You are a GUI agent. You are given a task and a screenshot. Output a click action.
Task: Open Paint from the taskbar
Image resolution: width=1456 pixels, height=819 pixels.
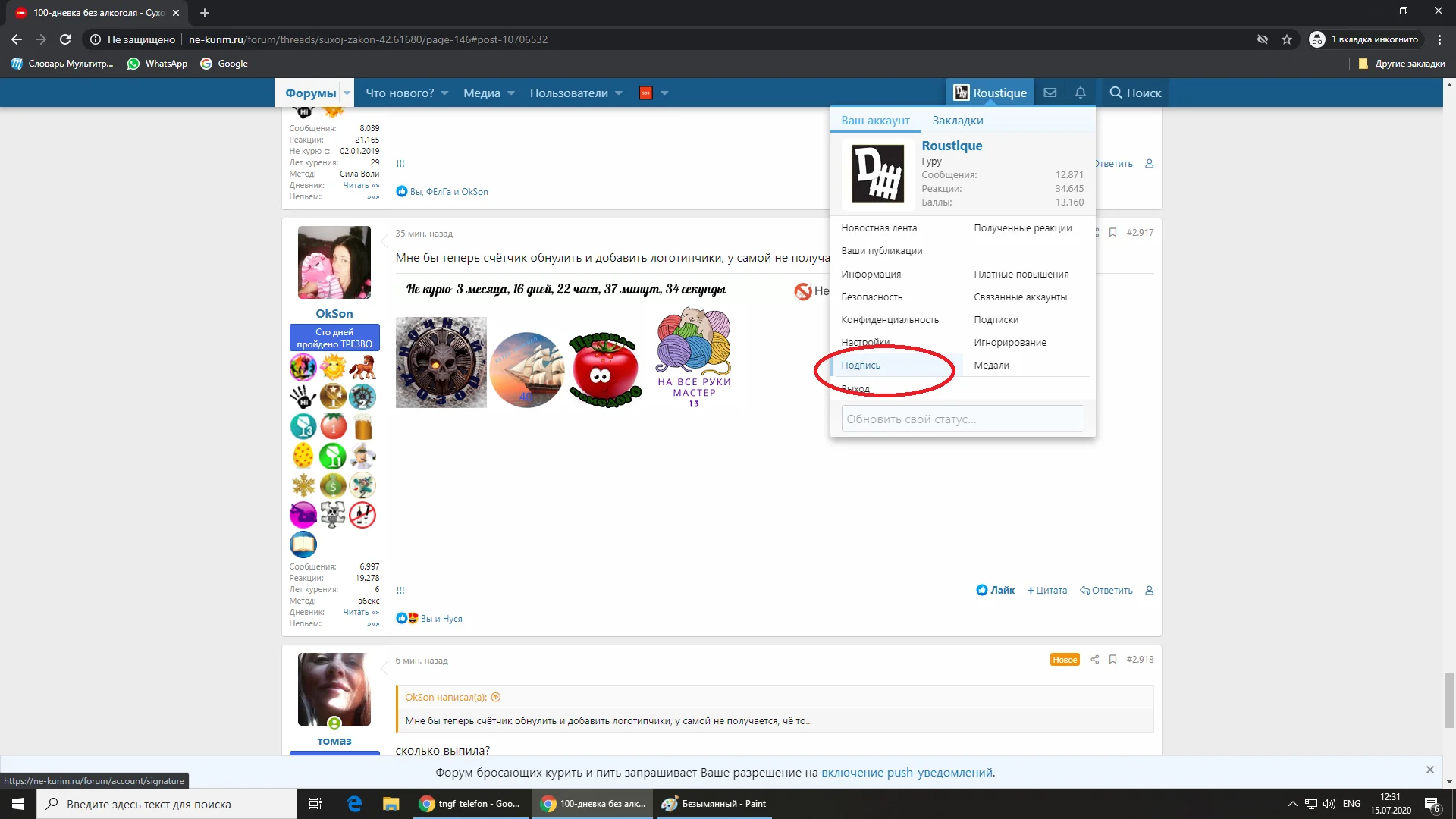click(714, 804)
